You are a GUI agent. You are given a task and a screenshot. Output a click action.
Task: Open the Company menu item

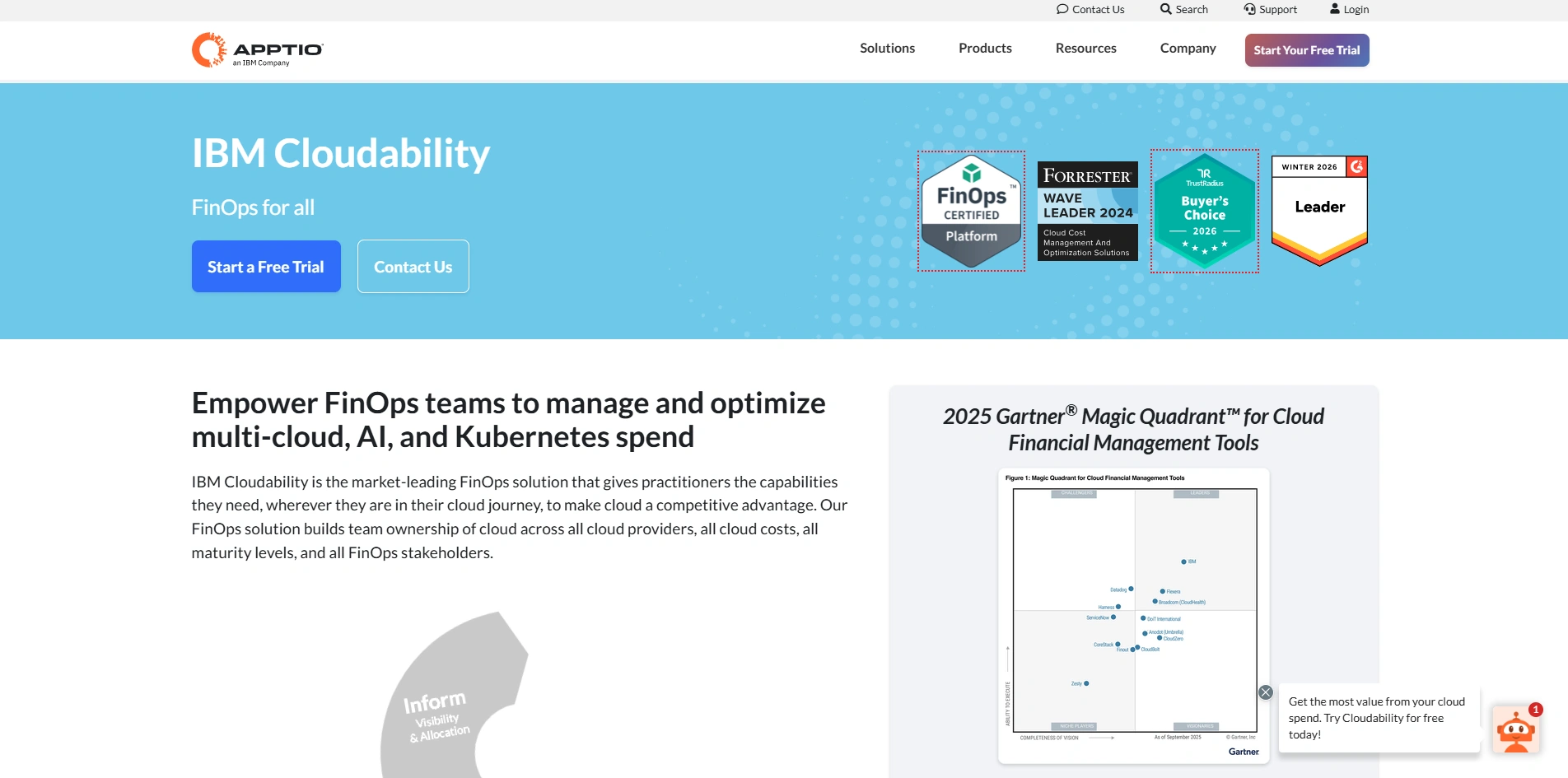coord(1188,48)
